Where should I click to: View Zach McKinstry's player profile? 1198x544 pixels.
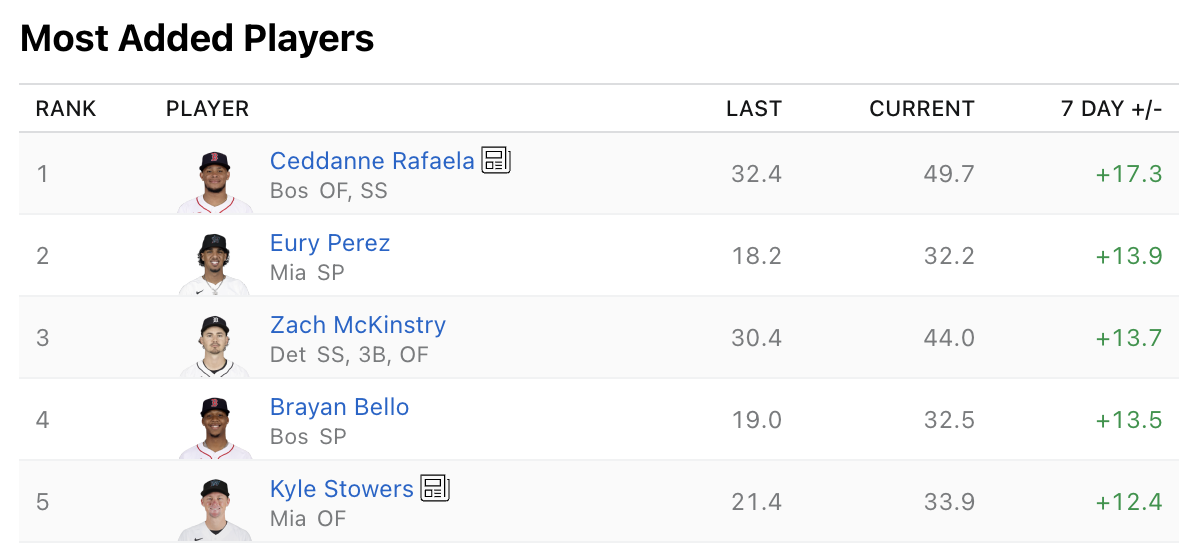358,325
